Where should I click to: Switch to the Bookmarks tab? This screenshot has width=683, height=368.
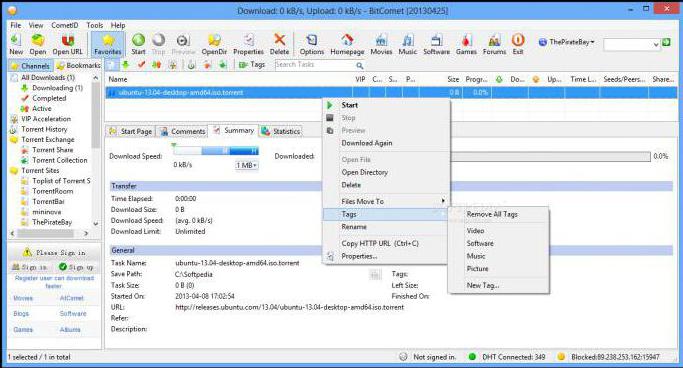point(78,65)
